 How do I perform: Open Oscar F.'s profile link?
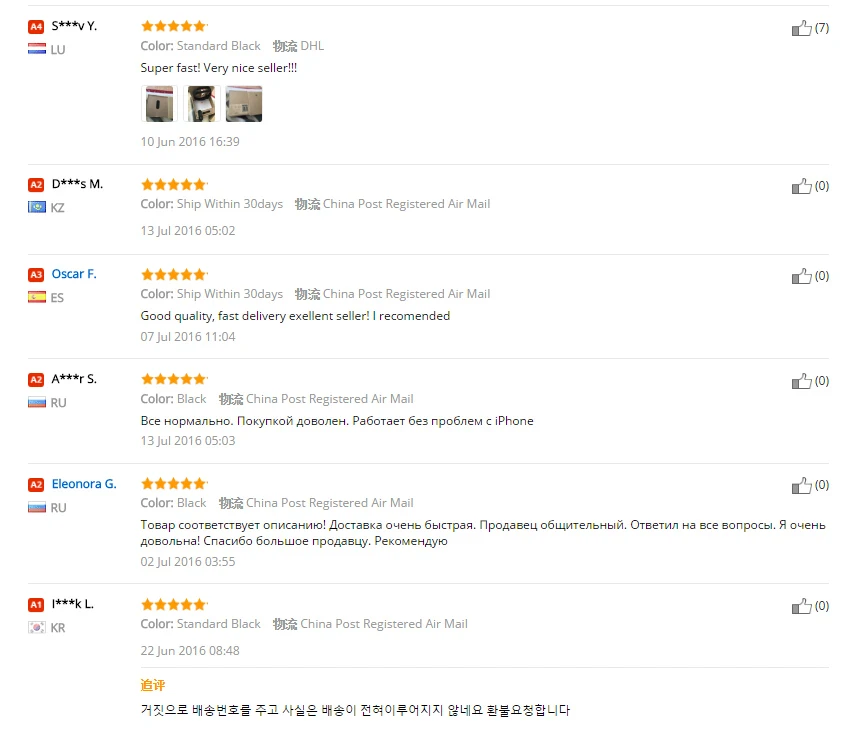coord(74,274)
